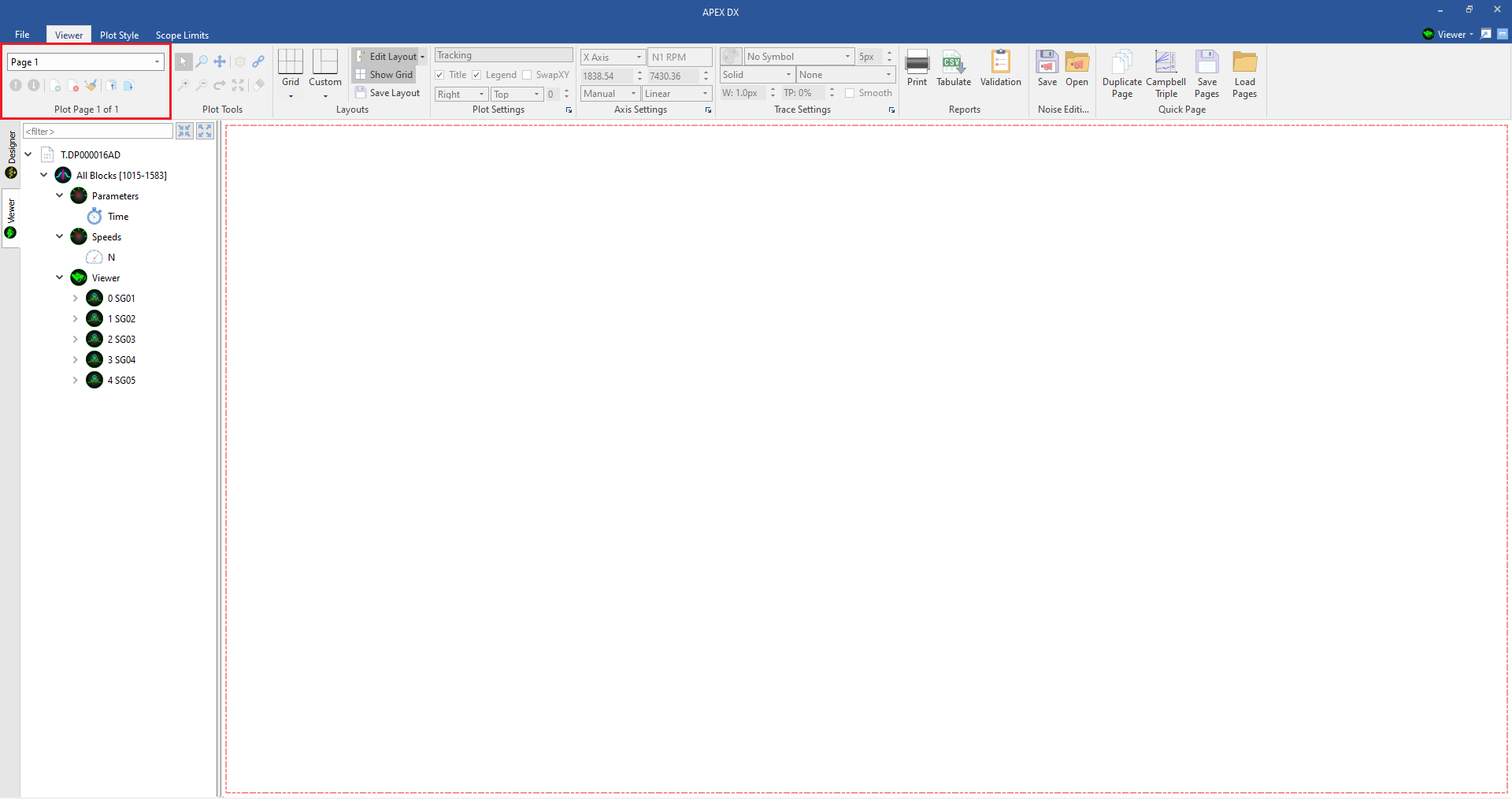Open Axis Settings dialog launcher

(x=708, y=110)
